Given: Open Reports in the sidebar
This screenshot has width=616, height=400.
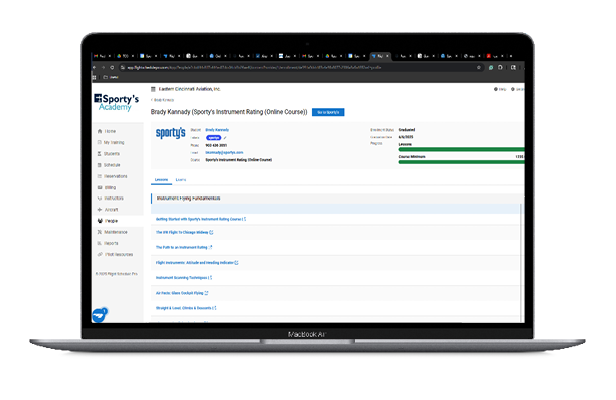Looking at the screenshot, I should (x=111, y=242).
